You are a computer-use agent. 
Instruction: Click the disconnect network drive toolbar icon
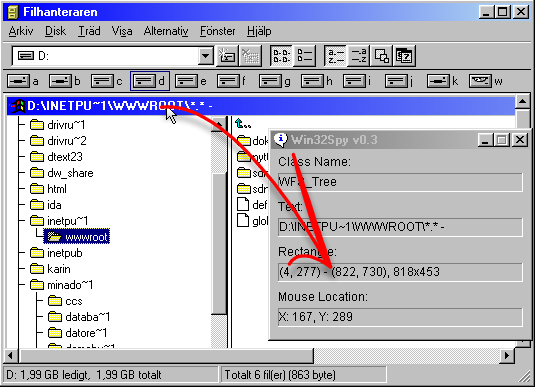250,55
